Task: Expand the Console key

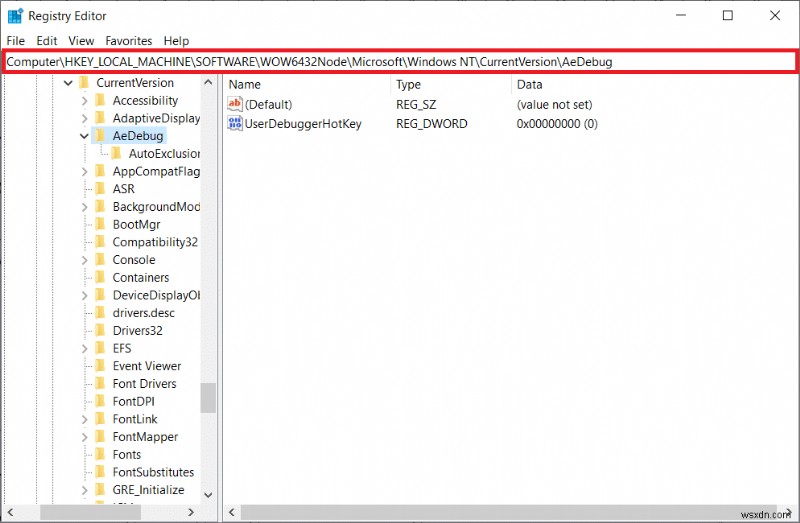Action: [84, 260]
